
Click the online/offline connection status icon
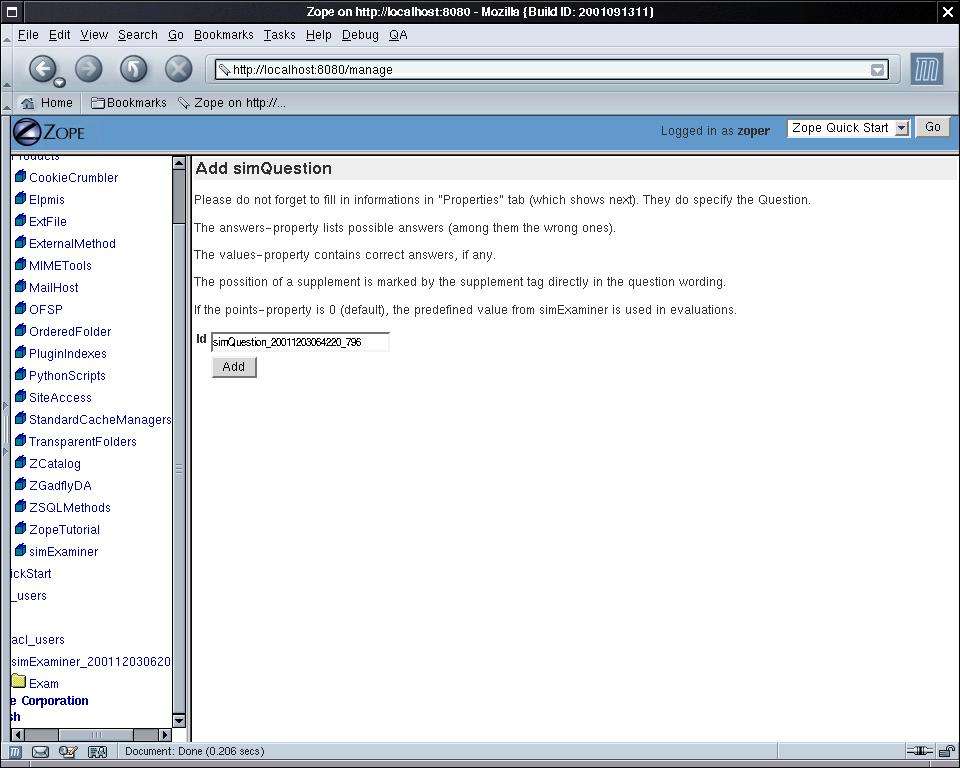(x=920, y=751)
